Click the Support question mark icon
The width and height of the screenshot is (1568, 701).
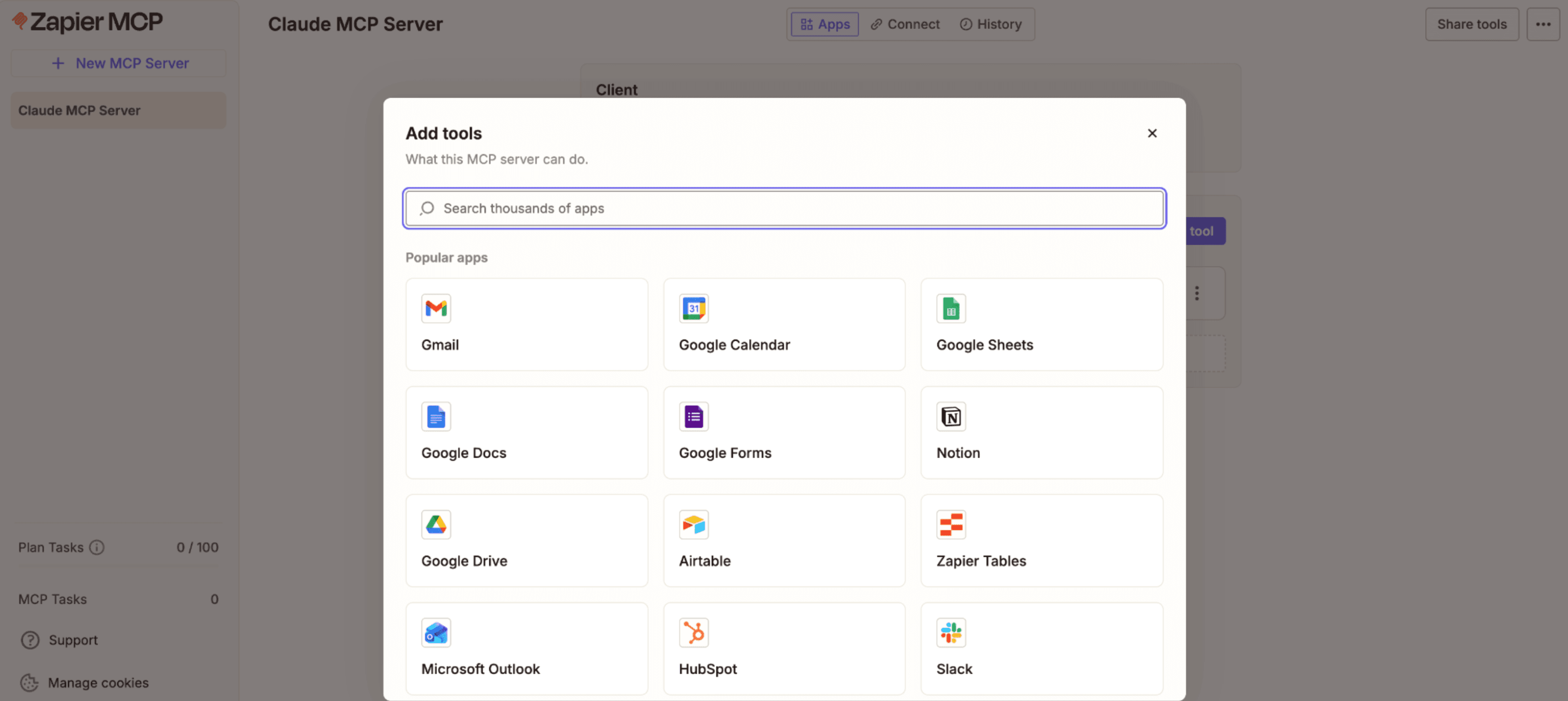click(30, 640)
